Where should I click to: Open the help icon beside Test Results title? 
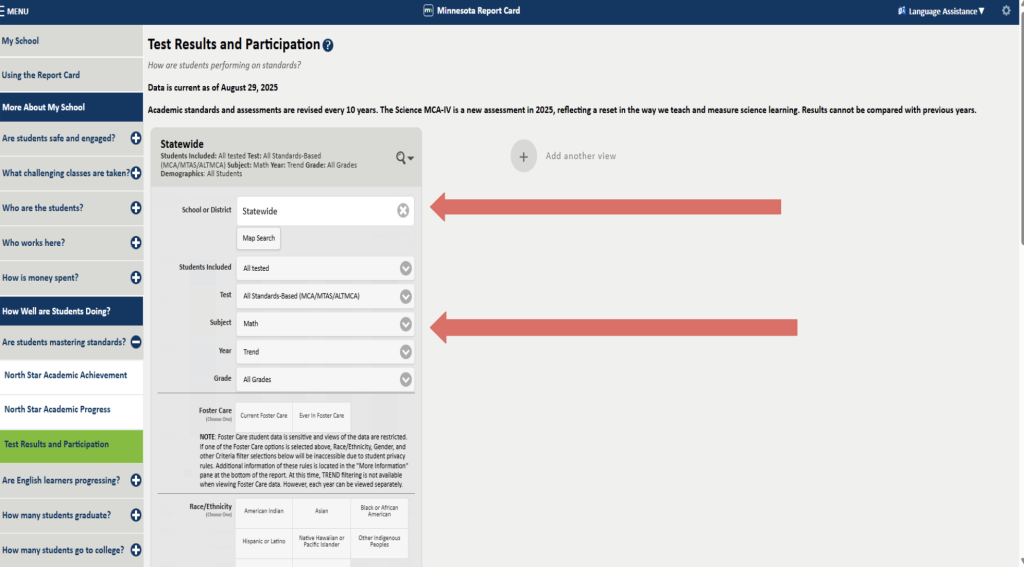[328, 45]
